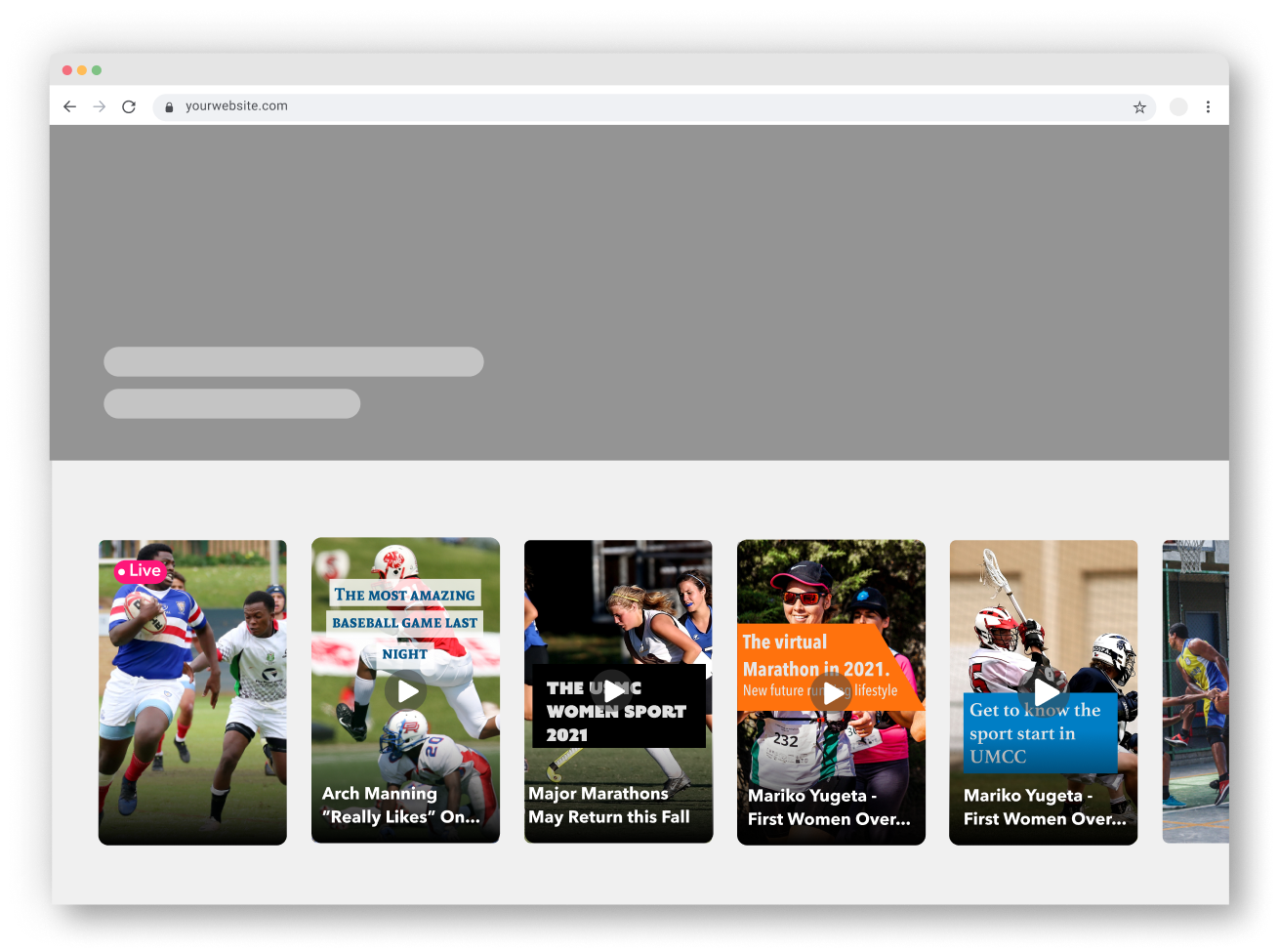Bookmark the page with the star icon
Screen dimensions: 1279x952
pos(1139,106)
